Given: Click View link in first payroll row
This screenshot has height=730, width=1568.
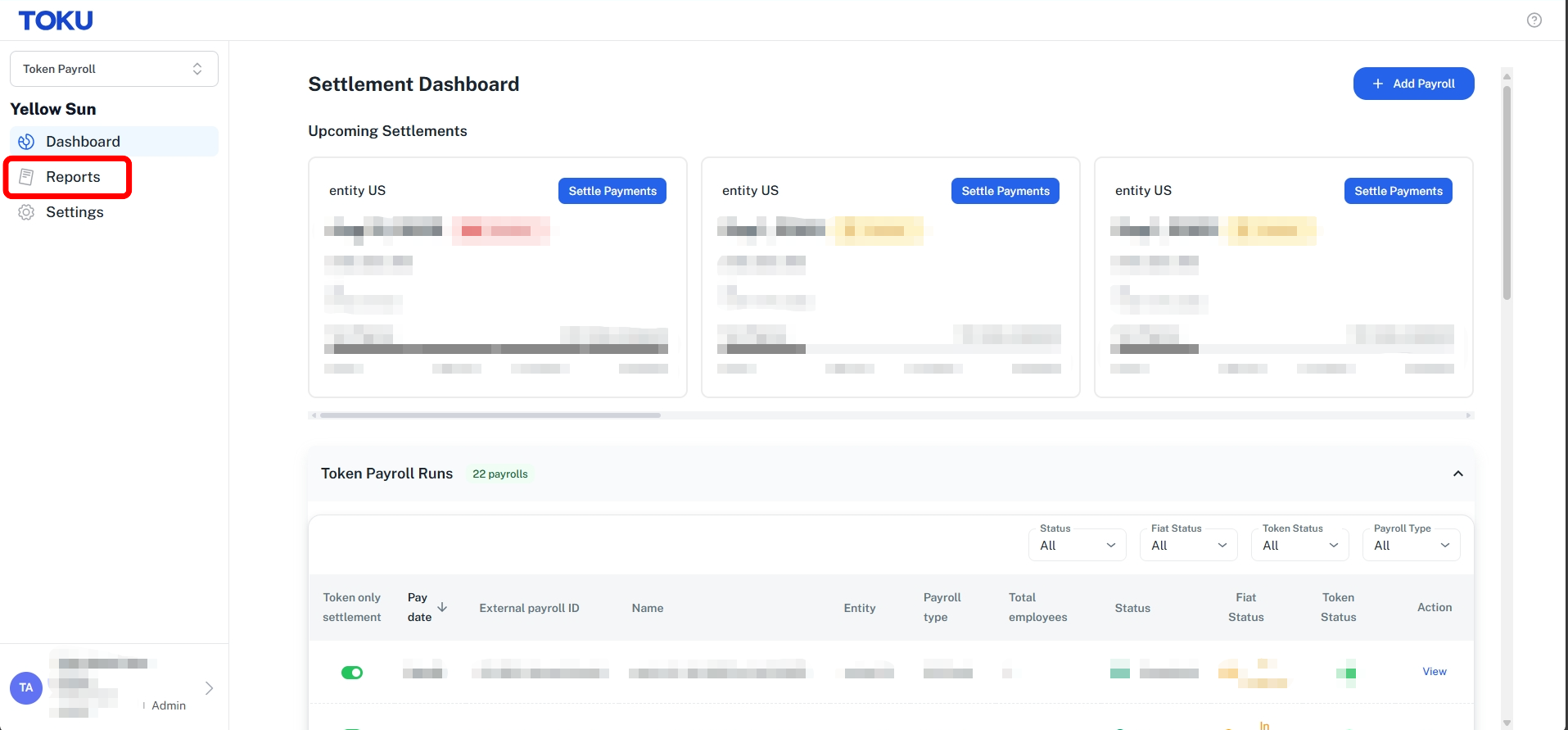Looking at the screenshot, I should point(1435,672).
